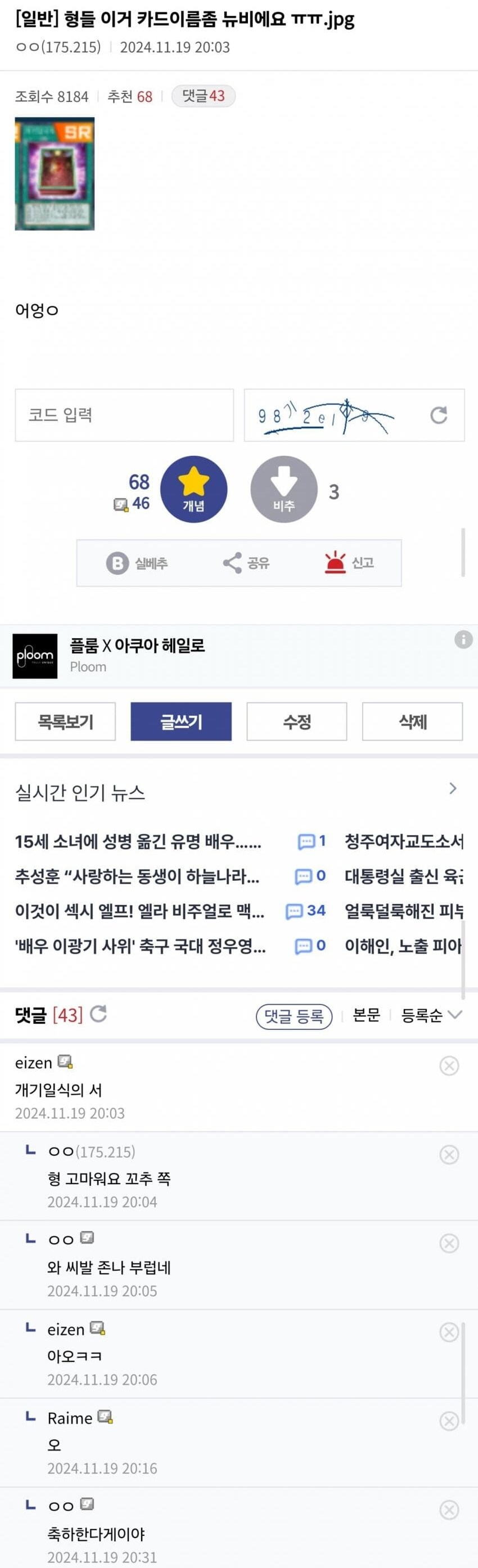Upvote the post with the 개념 star button
Viewport: 478px width, 1568px height.
point(193,490)
